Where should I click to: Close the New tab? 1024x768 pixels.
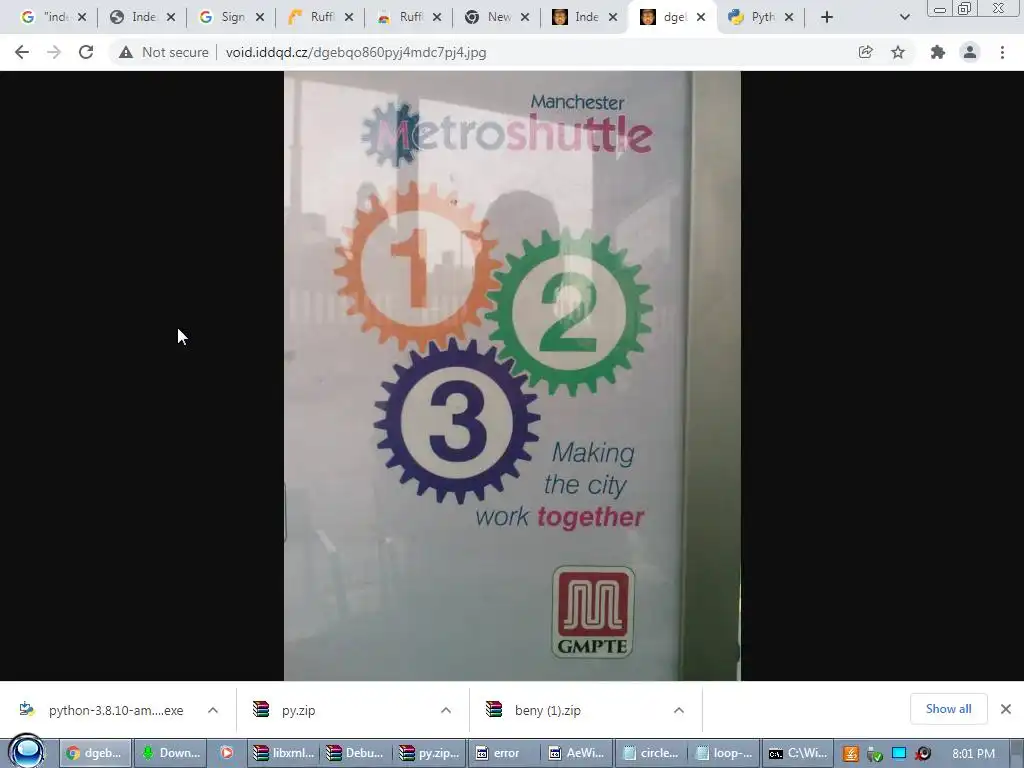coord(524,17)
